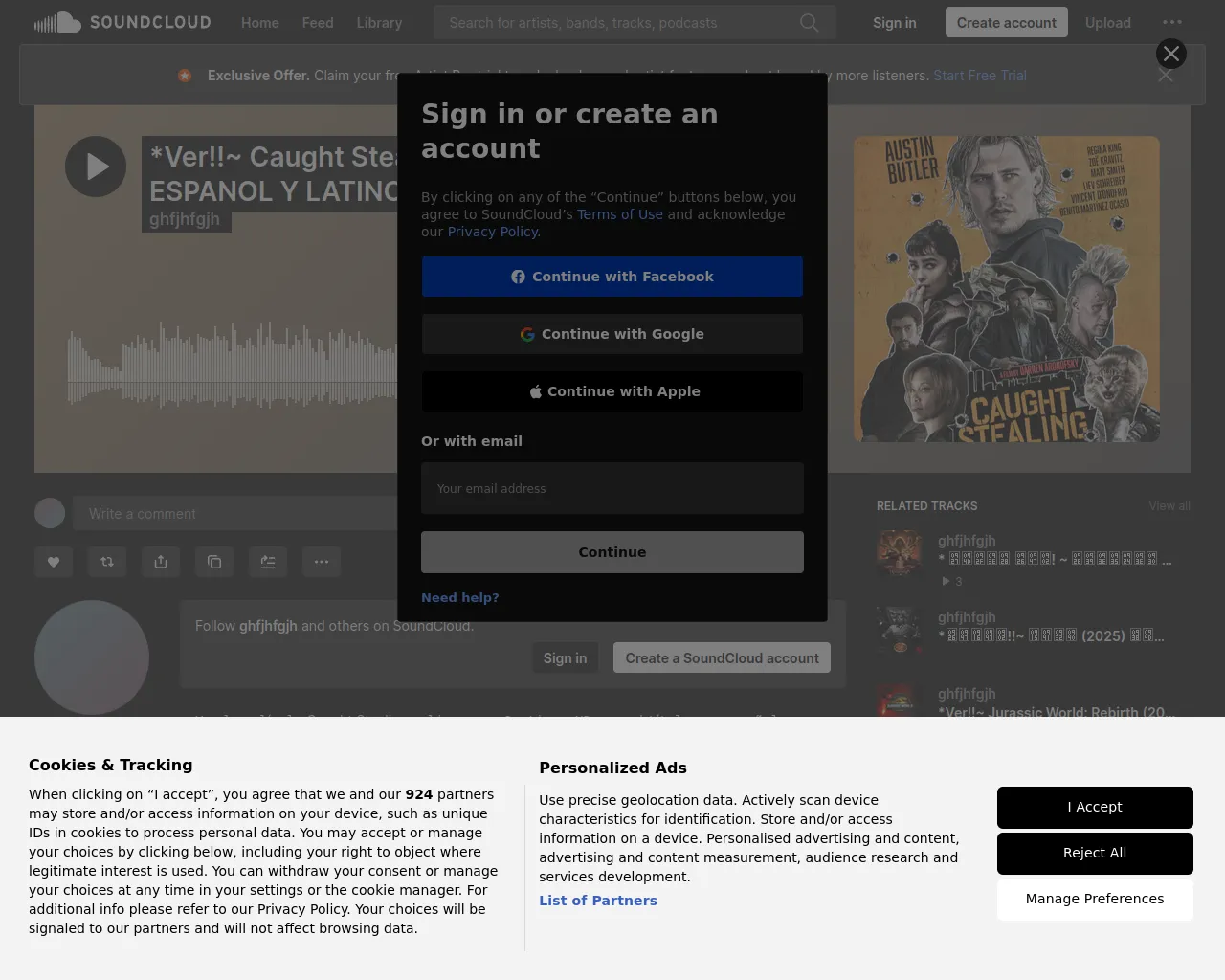This screenshot has height=980, width=1225.
Task: Close the sign-in modal with X
Action: [x=1170, y=54]
